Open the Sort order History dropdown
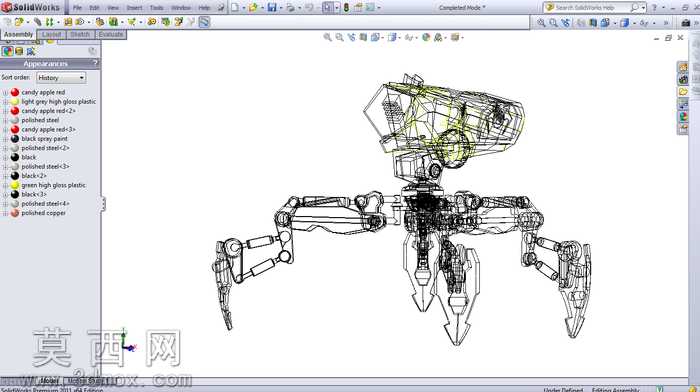This screenshot has height=392, width=700. [61, 78]
